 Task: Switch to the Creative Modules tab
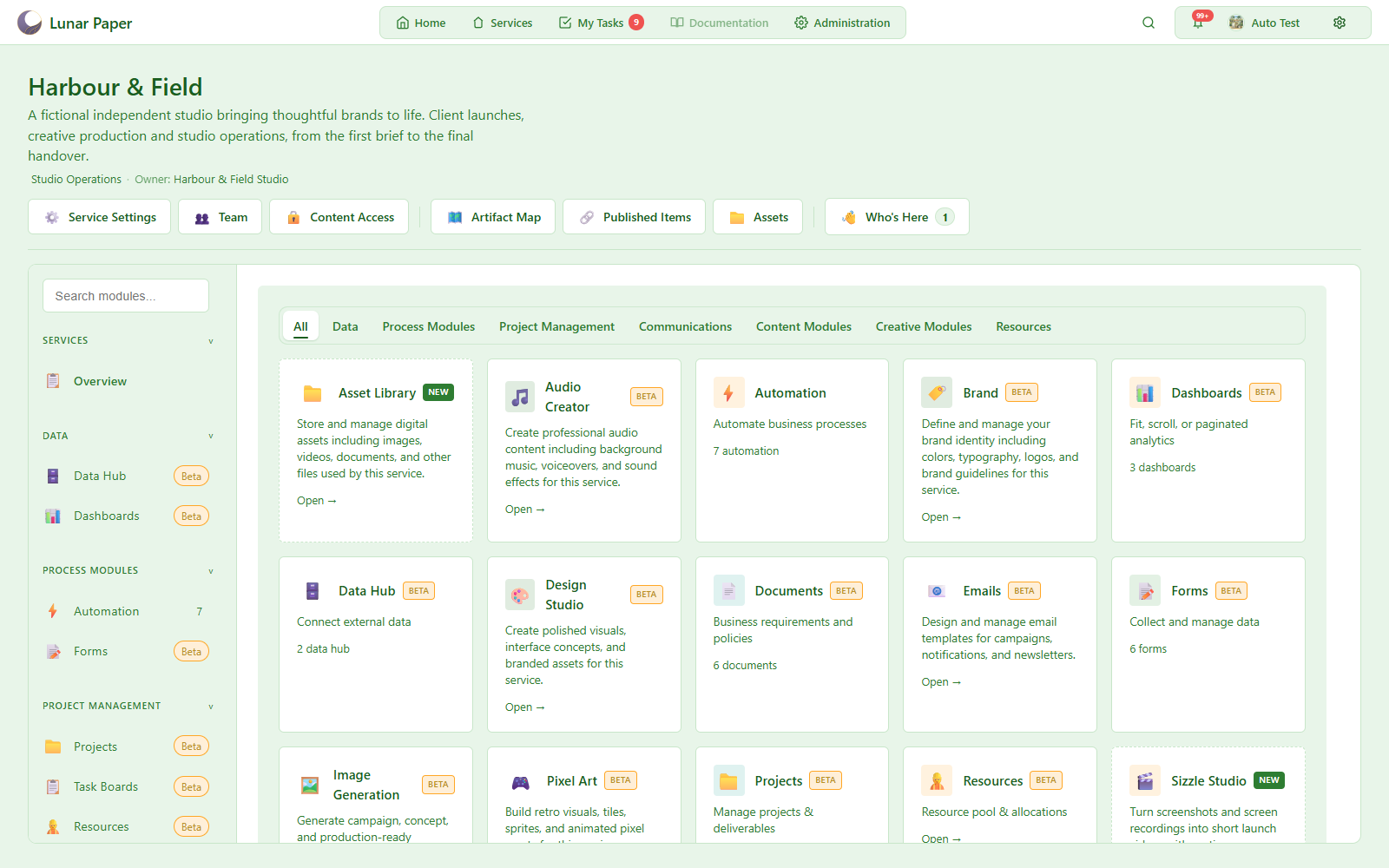(924, 326)
